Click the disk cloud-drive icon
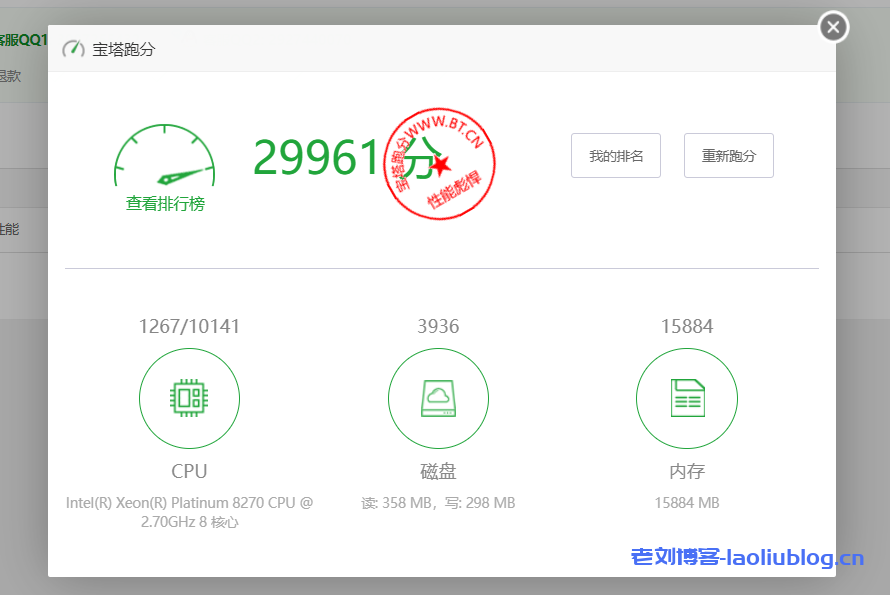Viewport: 890px width, 595px height. 438,398
